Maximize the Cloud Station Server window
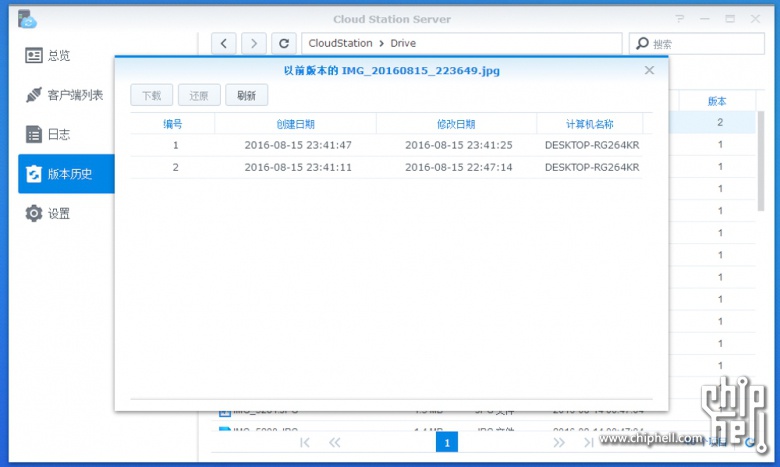 730,19
